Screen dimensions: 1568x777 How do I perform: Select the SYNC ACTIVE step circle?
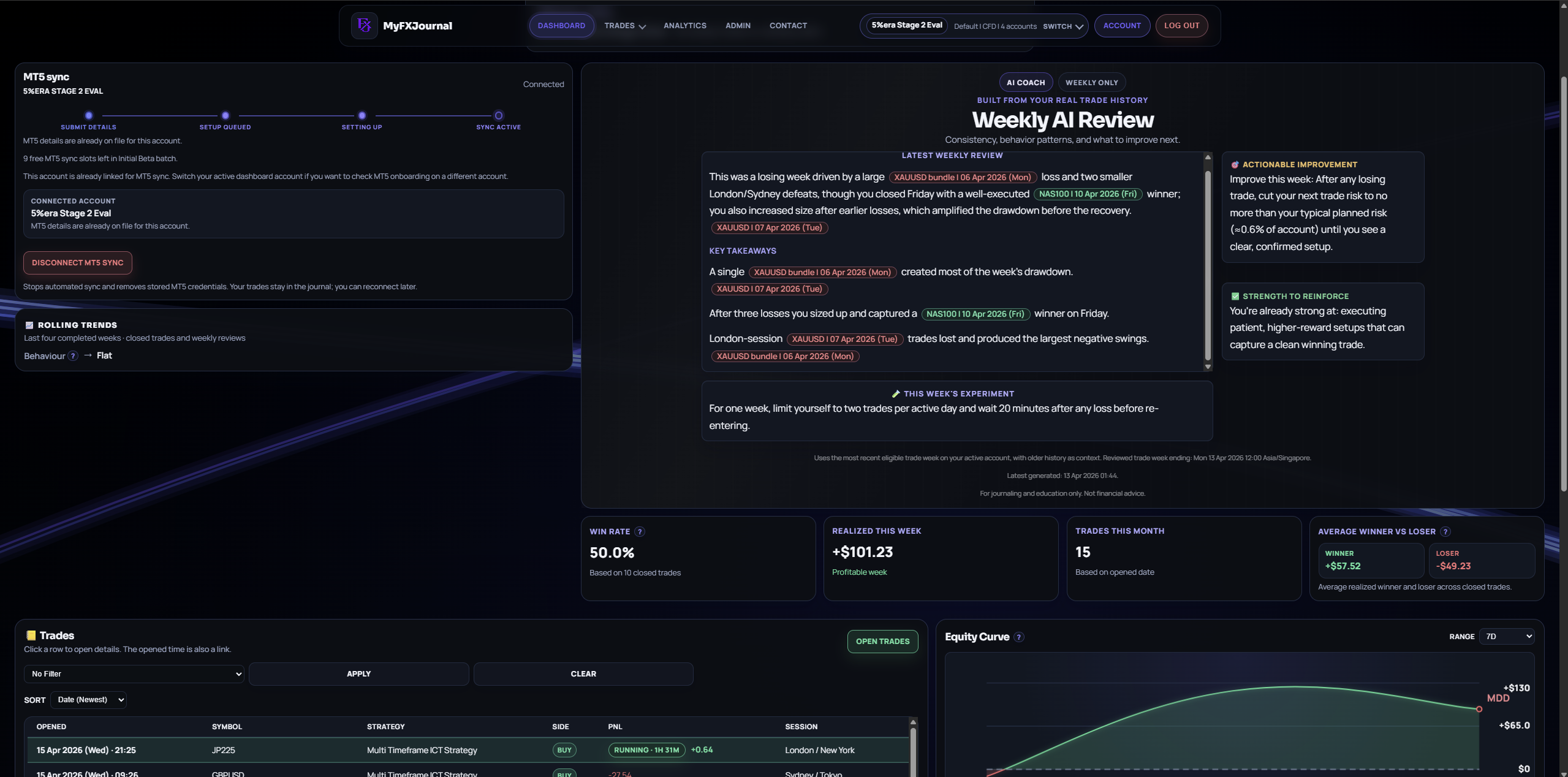(498, 115)
